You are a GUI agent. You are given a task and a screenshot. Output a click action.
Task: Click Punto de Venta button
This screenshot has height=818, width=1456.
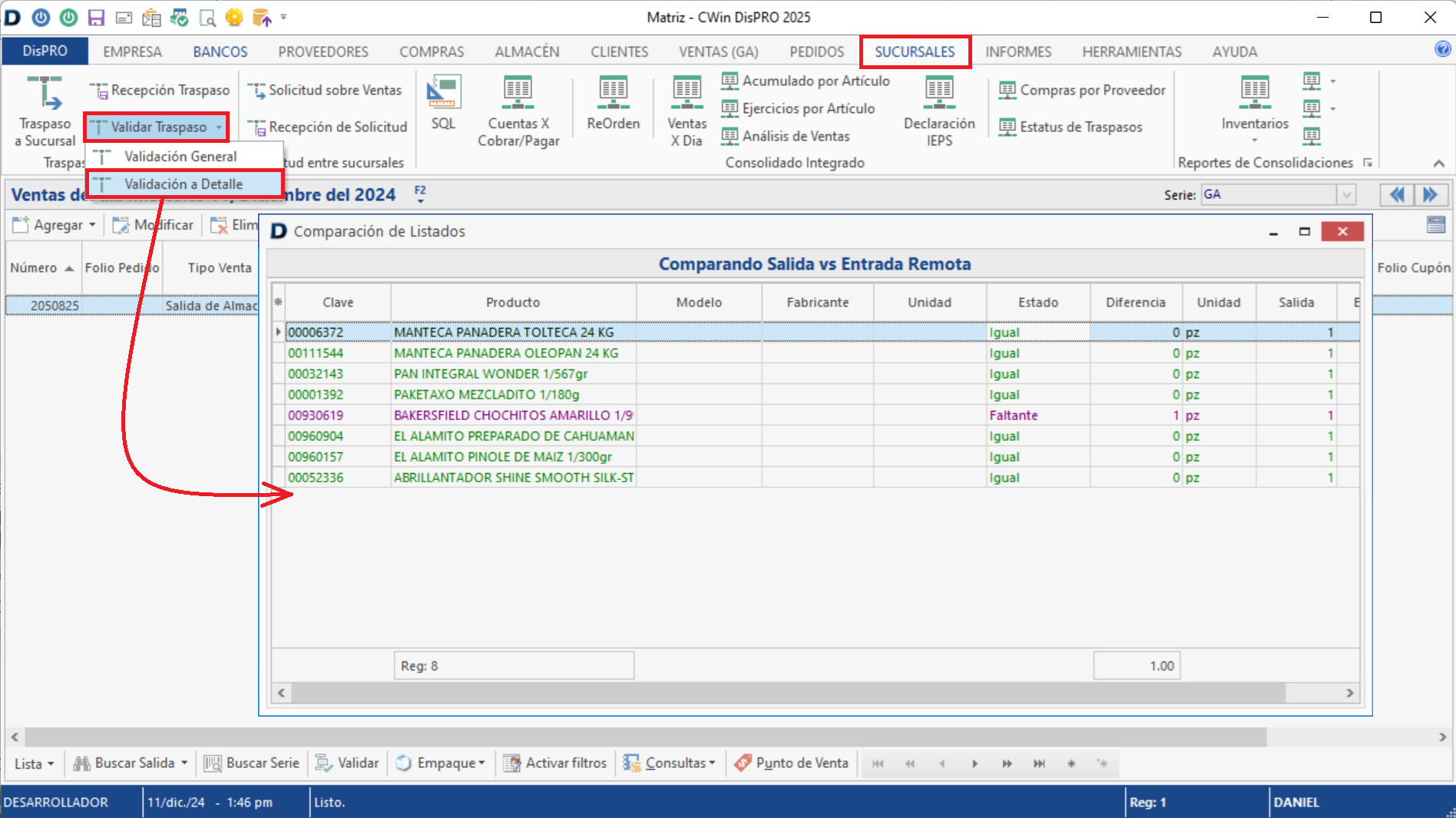click(x=791, y=763)
